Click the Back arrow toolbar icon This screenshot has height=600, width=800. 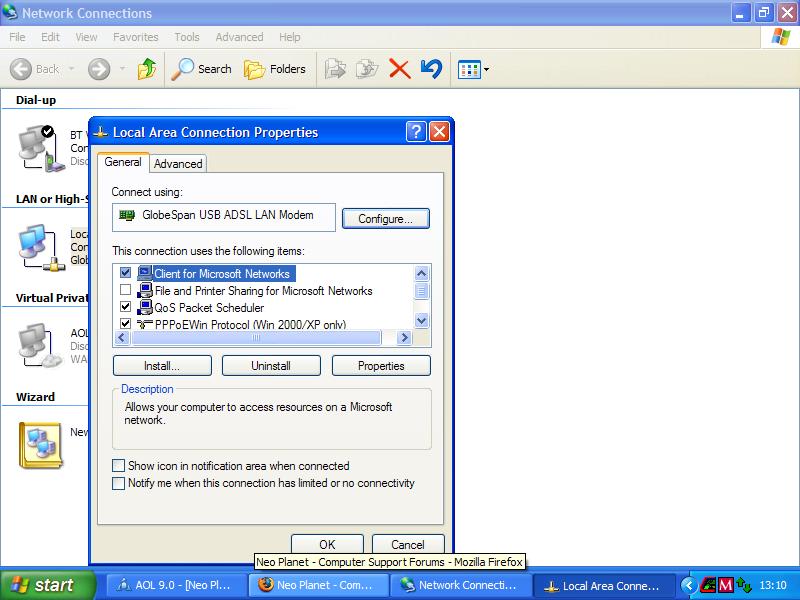point(20,69)
